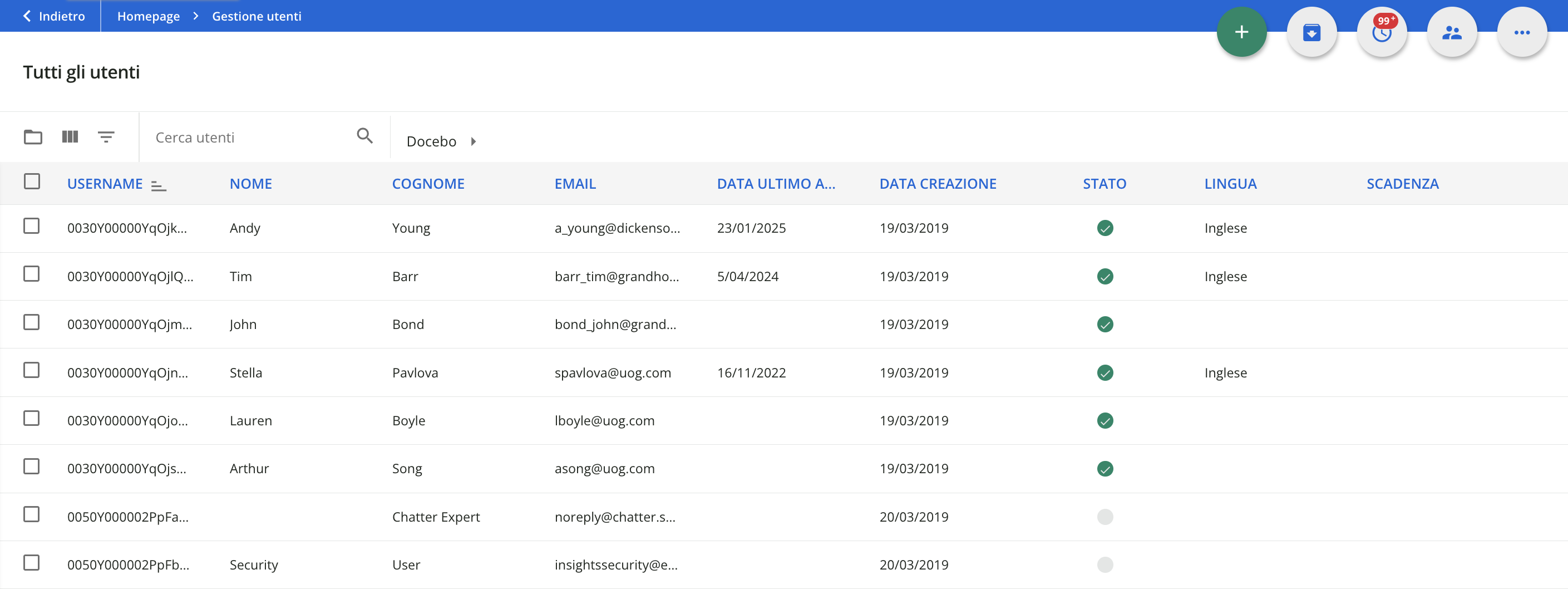Click name Stella in the table
1568x589 pixels.
(x=246, y=373)
